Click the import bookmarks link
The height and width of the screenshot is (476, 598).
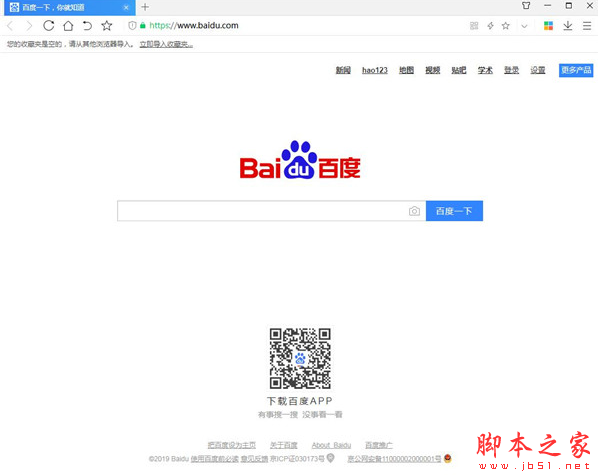[166, 44]
